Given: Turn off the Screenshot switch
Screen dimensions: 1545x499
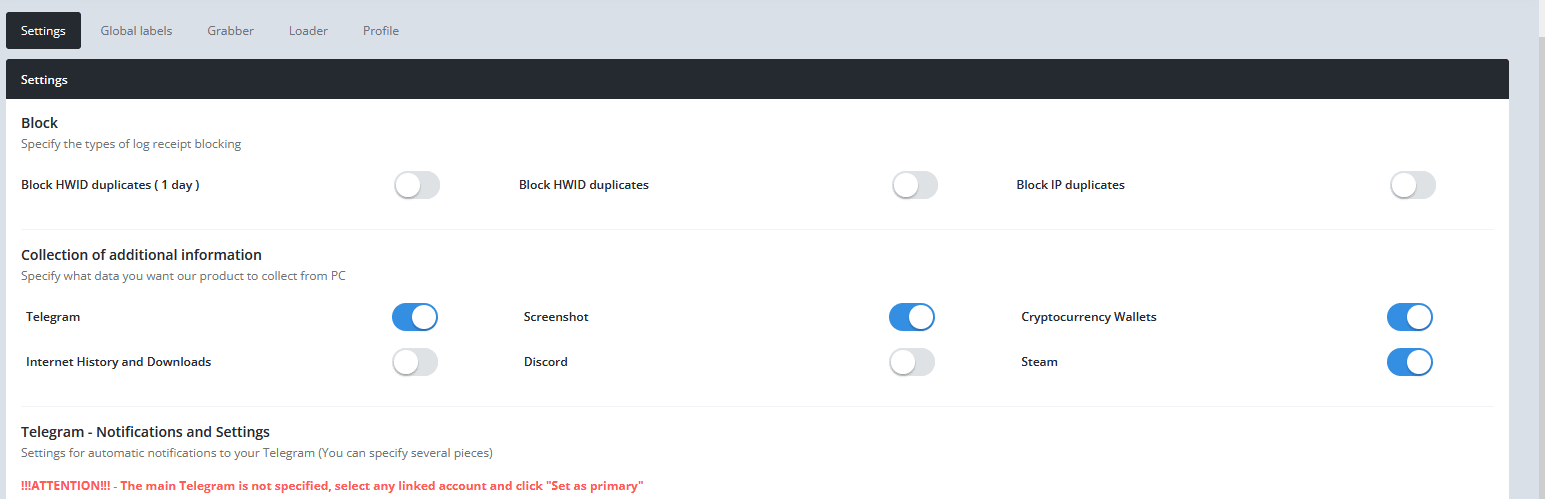Looking at the screenshot, I should pos(912,317).
